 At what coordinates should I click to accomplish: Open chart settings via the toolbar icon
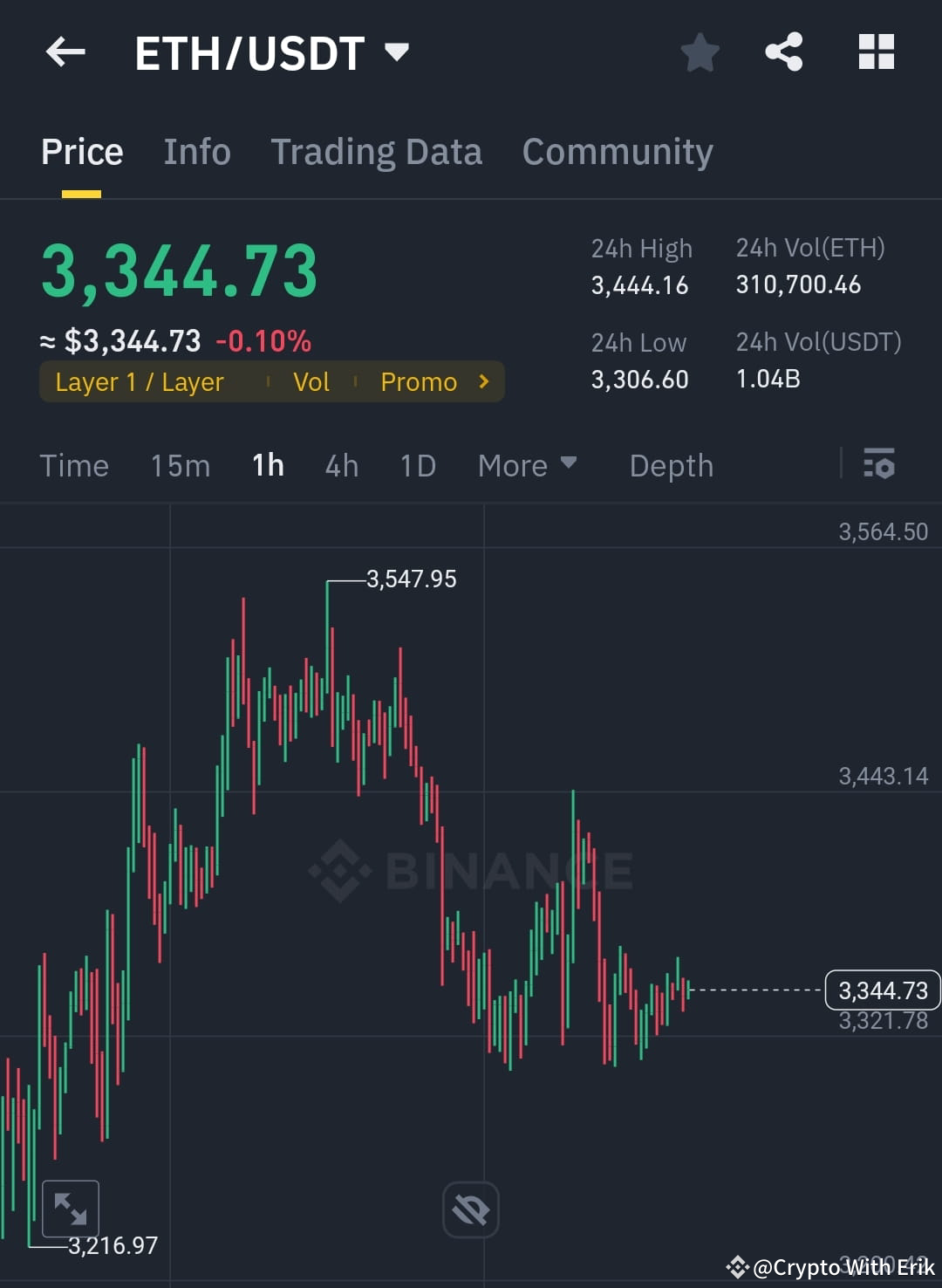(879, 465)
